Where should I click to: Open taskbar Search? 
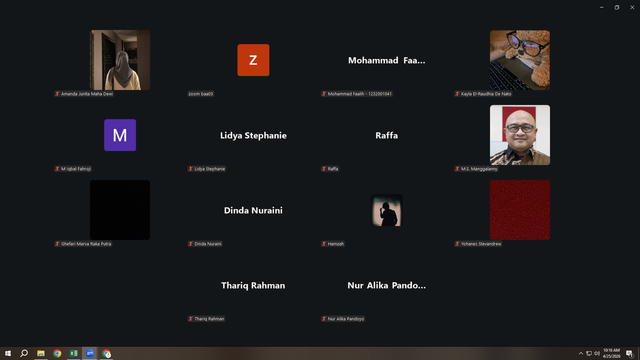click(24, 353)
